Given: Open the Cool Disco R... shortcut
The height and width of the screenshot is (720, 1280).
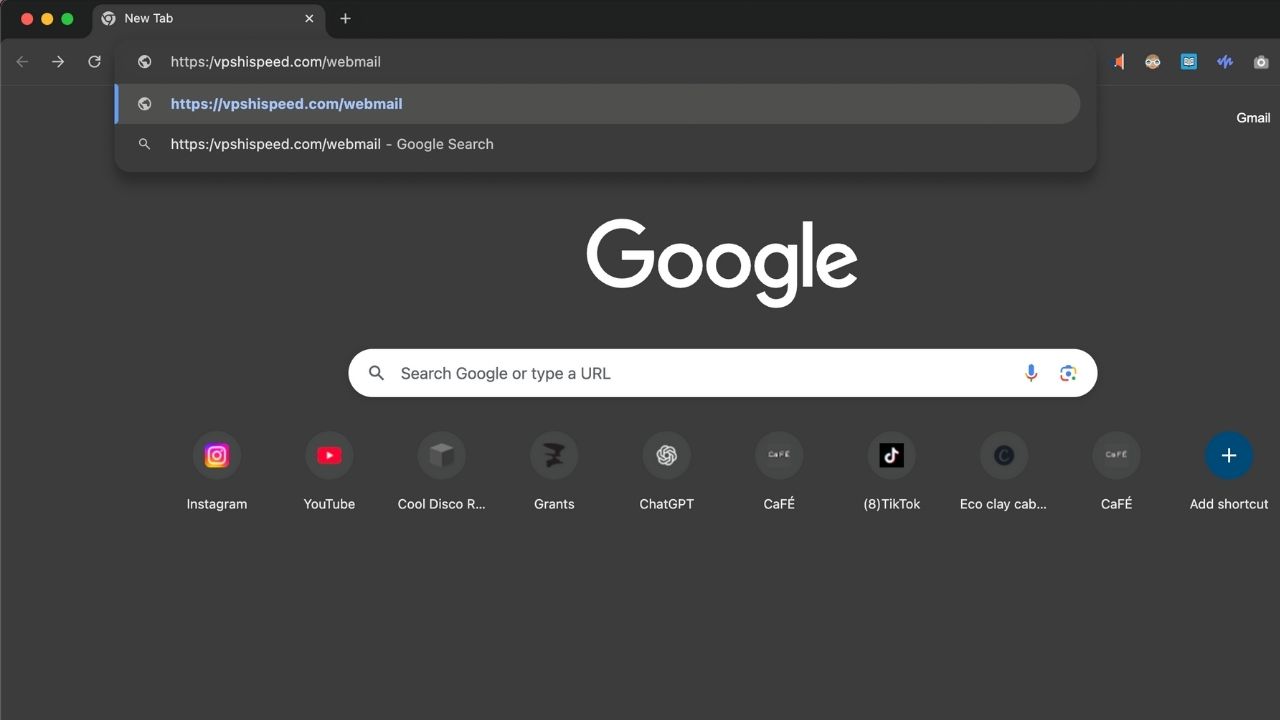Looking at the screenshot, I should (x=442, y=471).
